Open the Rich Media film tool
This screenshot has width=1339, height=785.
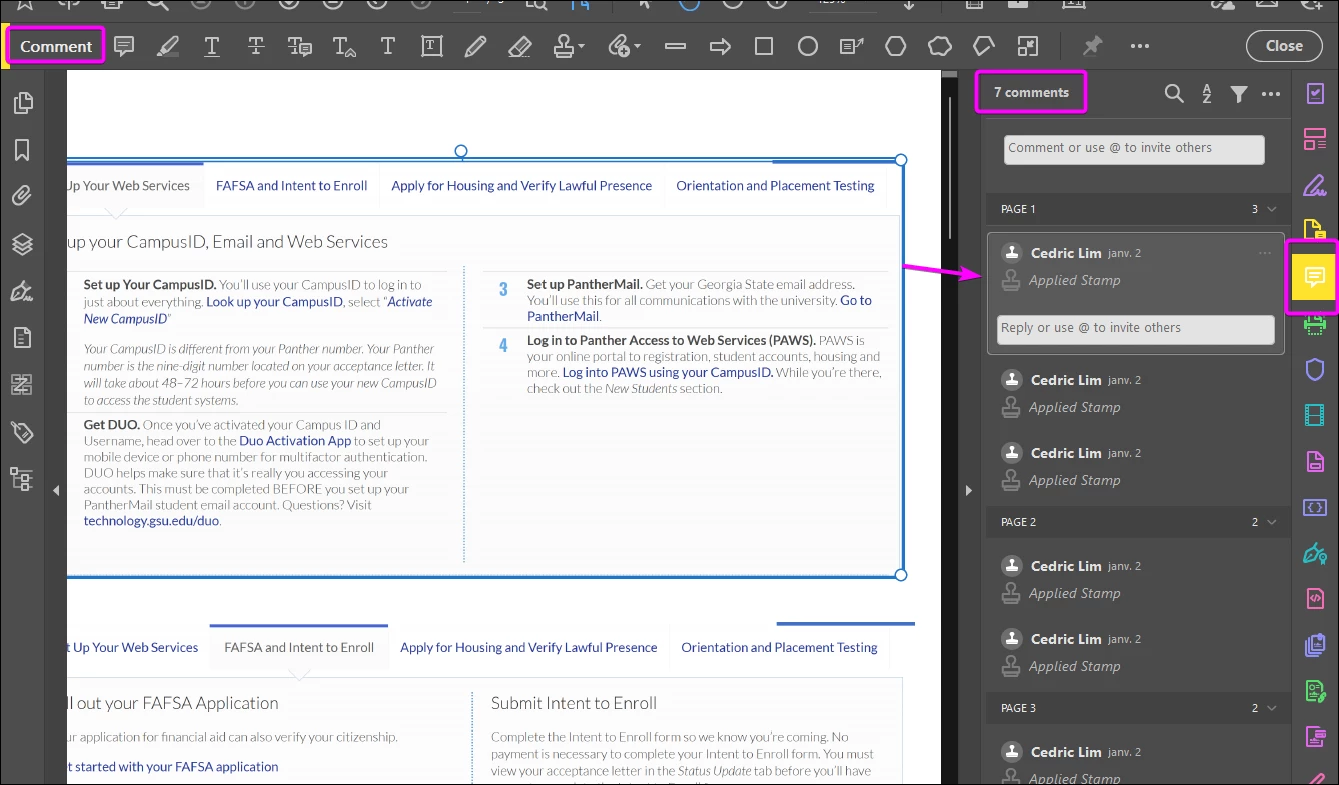coord(1315,415)
